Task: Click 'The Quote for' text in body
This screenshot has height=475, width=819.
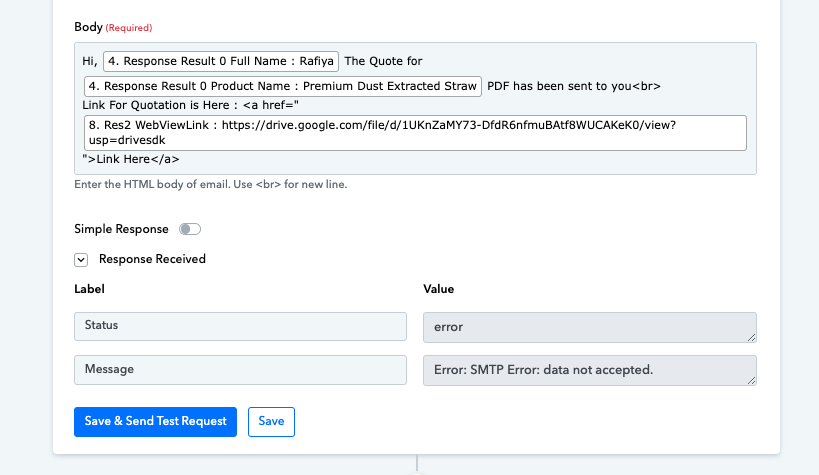Action: 383,61
